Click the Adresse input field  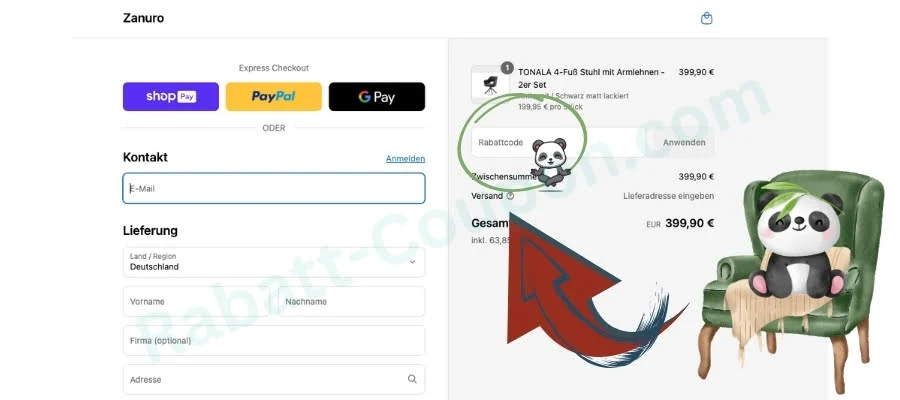coord(274,379)
